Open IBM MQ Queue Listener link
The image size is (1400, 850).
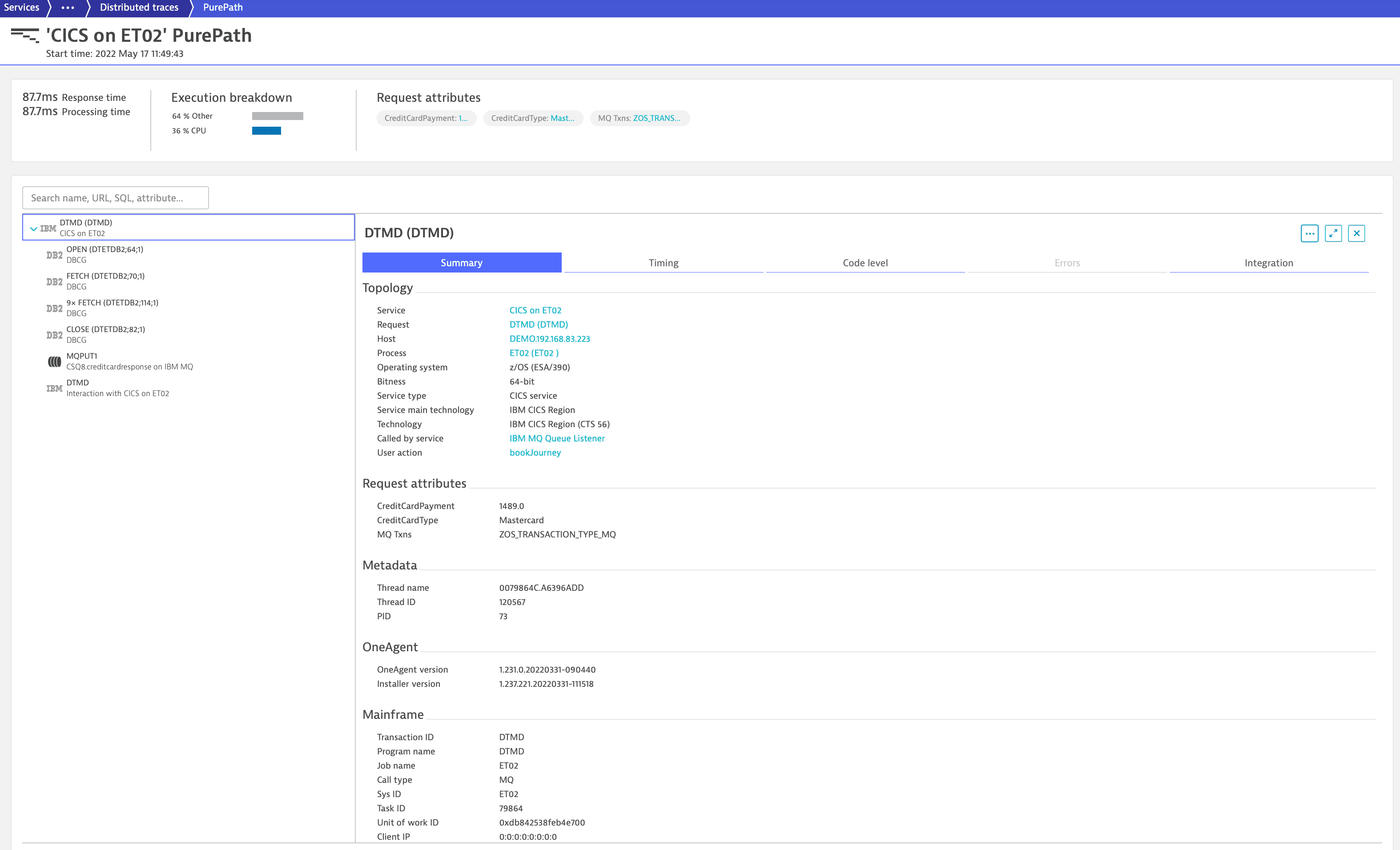557,438
